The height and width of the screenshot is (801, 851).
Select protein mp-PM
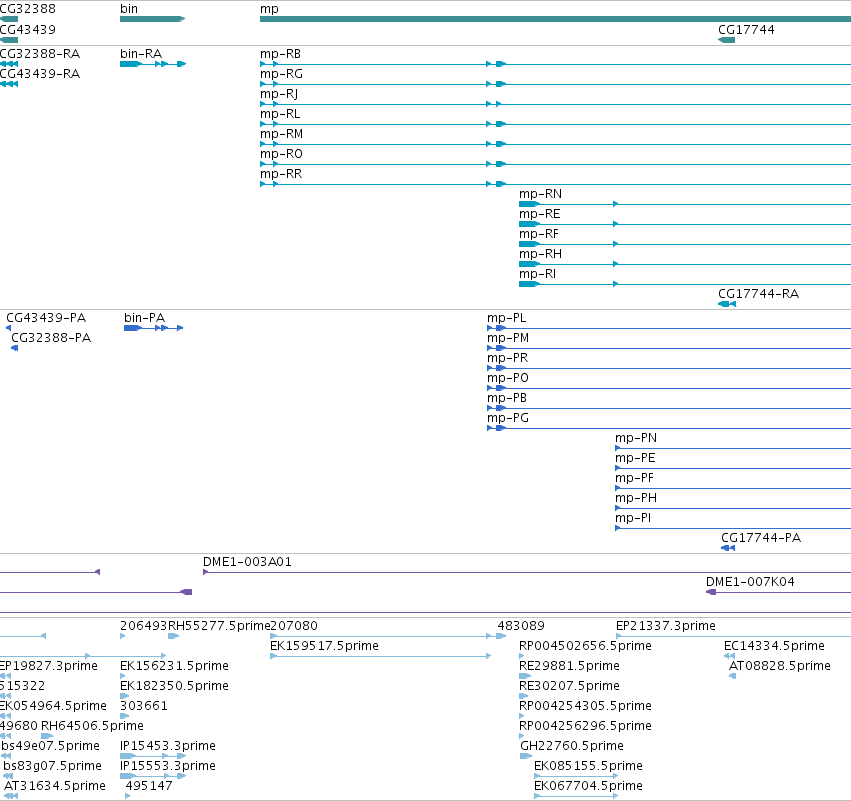point(507,338)
